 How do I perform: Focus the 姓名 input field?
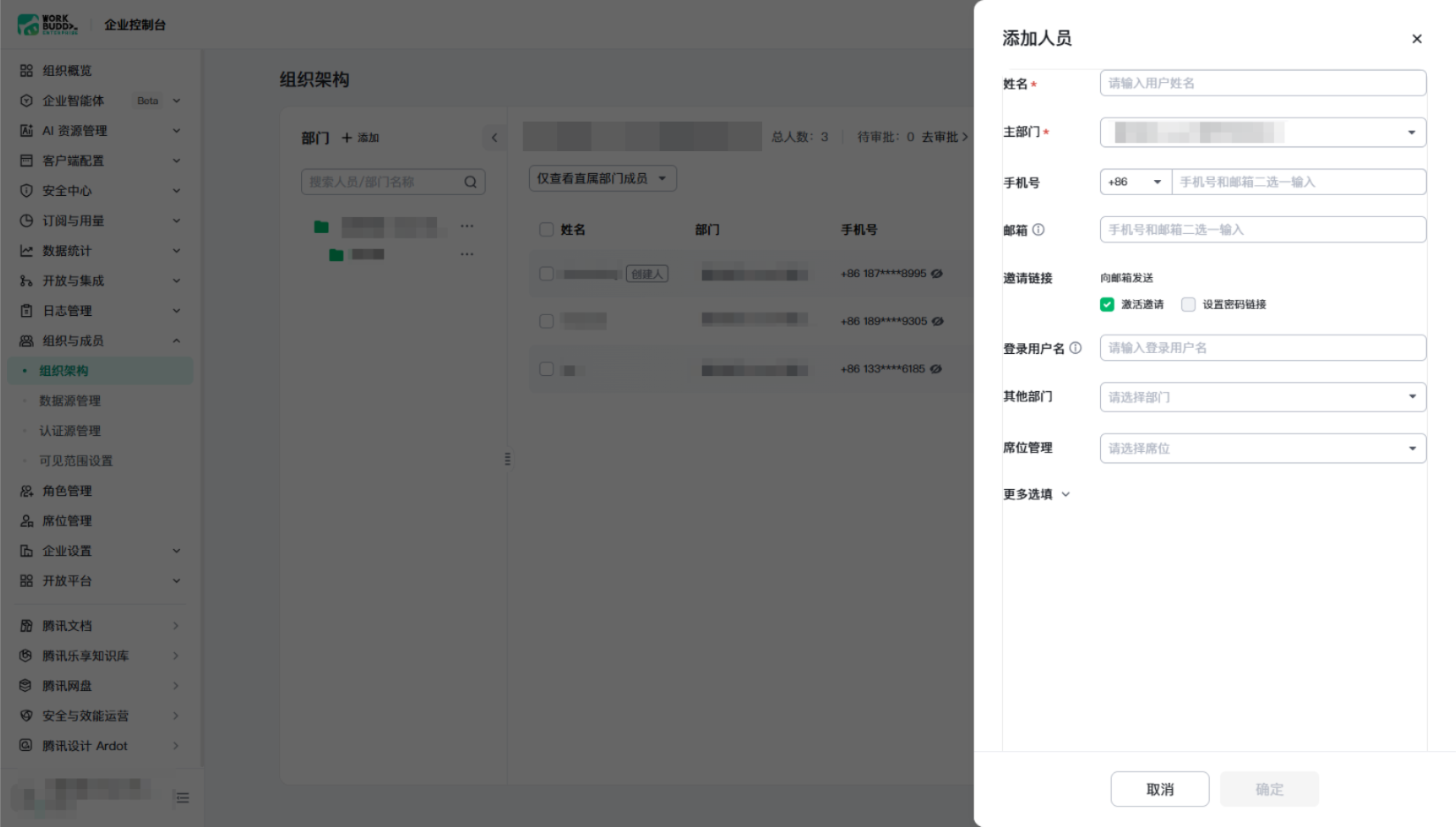1263,83
